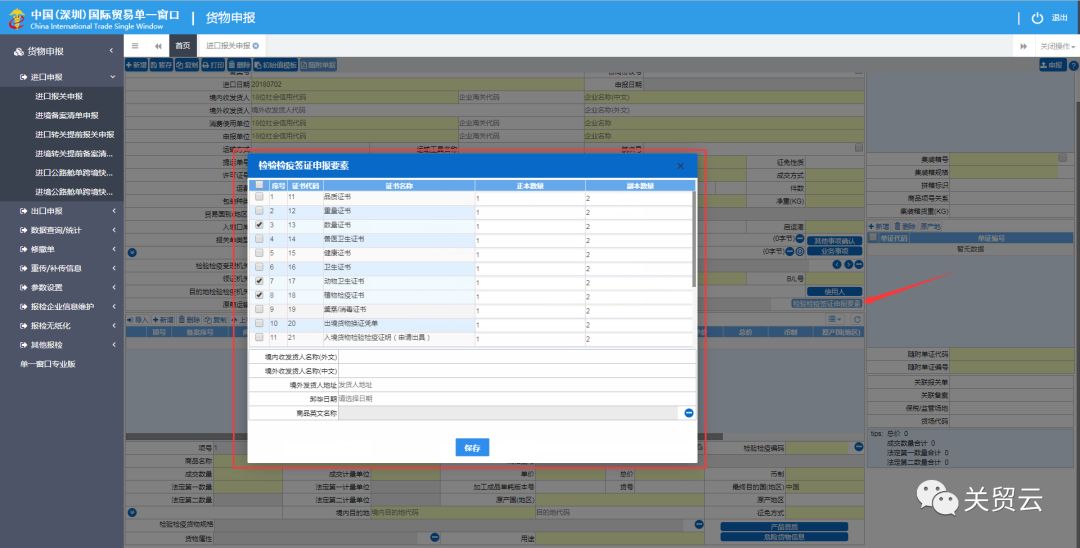Expand the 出口申报 sidebar group
The image size is (1080, 548).
click(x=62, y=211)
